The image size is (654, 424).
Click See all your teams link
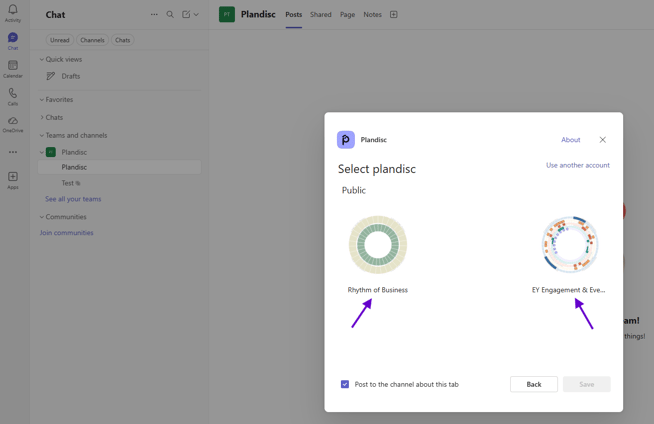[73, 199]
